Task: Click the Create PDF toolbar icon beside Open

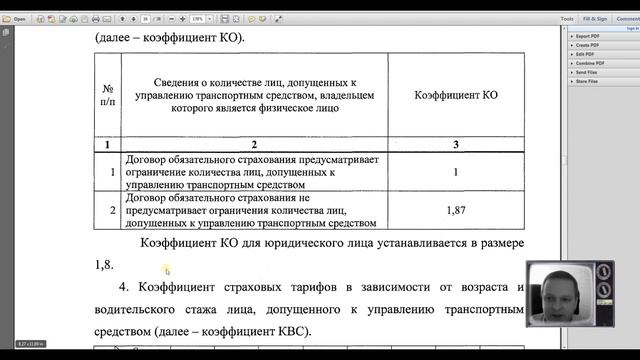Action: pyautogui.click(x=40, y=19)
